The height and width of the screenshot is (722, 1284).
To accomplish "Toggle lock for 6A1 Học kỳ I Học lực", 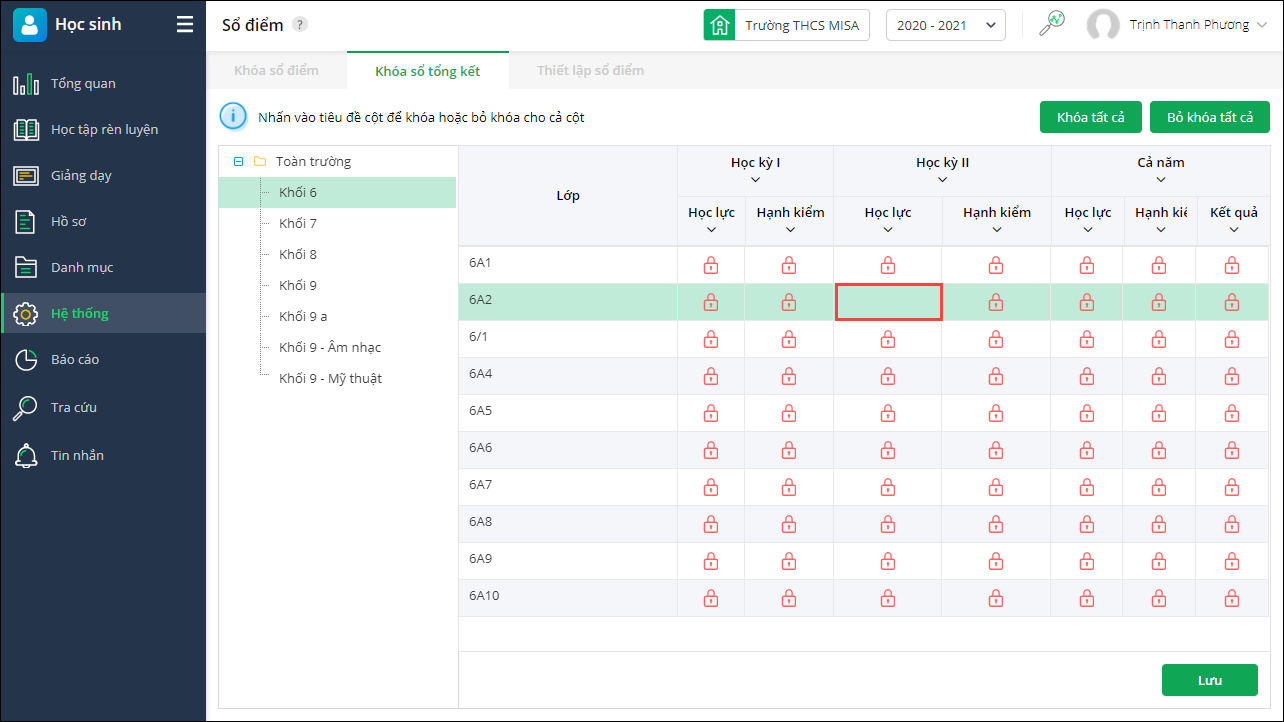I will tap(711, 265).
